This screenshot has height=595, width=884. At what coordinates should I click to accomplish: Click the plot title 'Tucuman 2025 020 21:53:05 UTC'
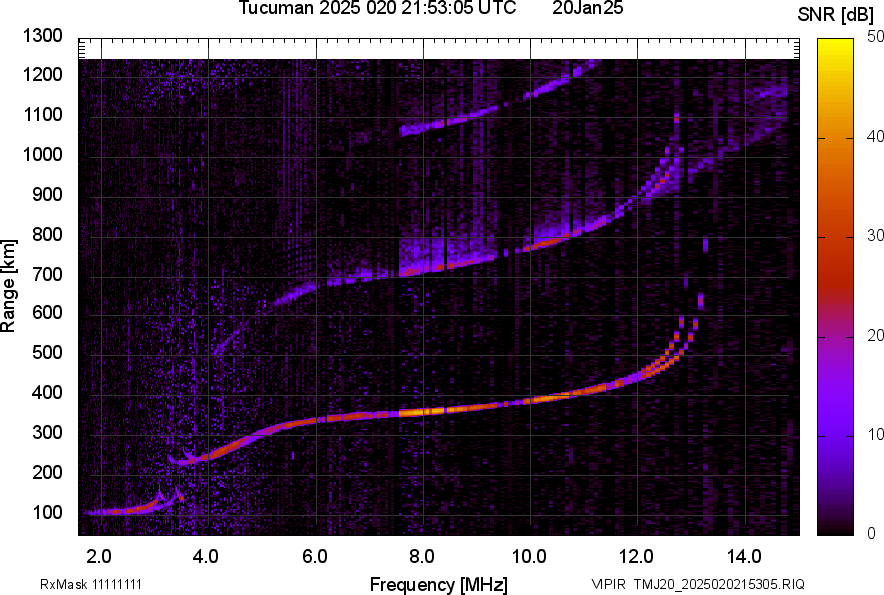tap(377, 8)
